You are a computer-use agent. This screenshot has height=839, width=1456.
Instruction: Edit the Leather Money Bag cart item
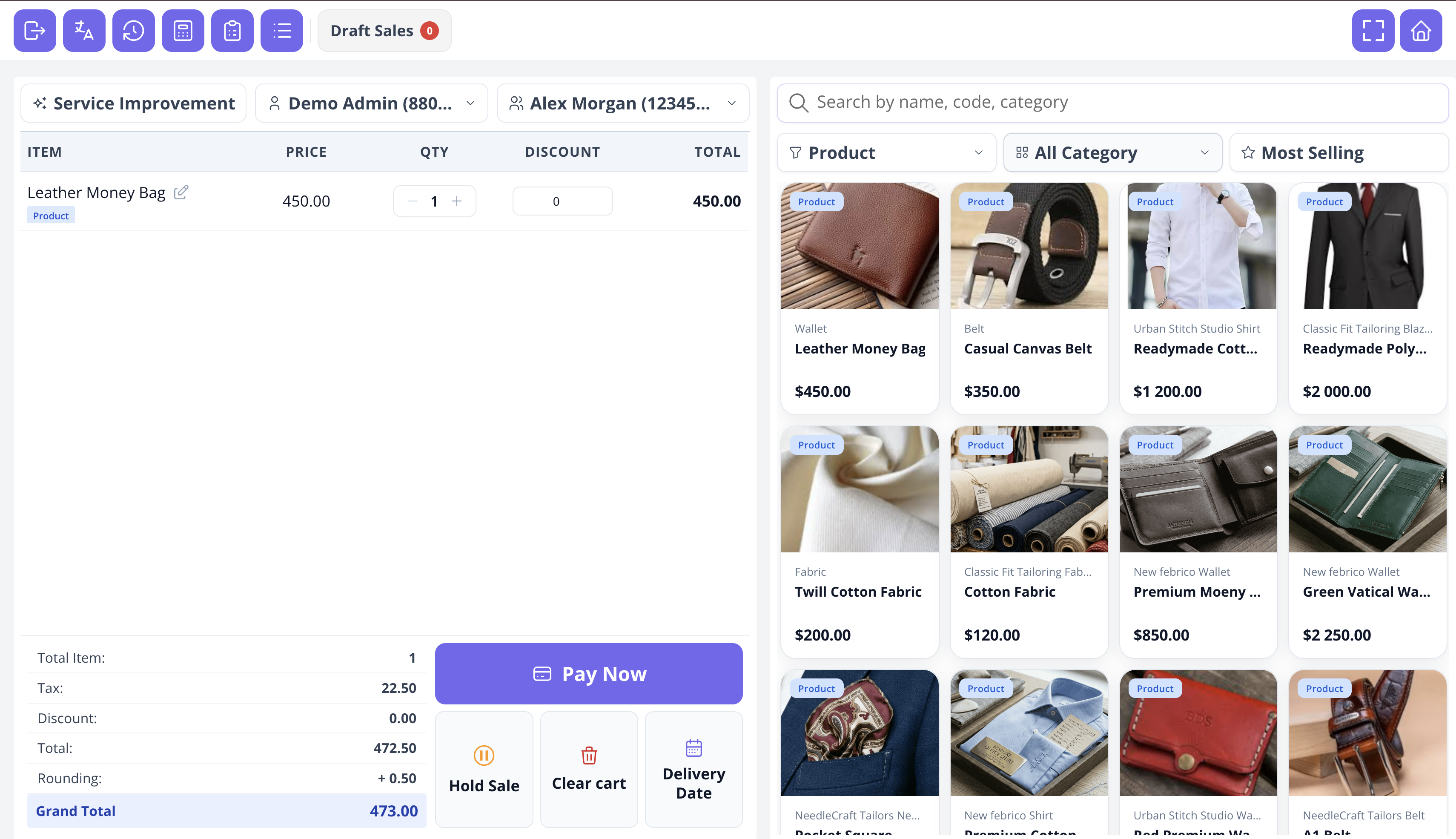coord(181,192)
